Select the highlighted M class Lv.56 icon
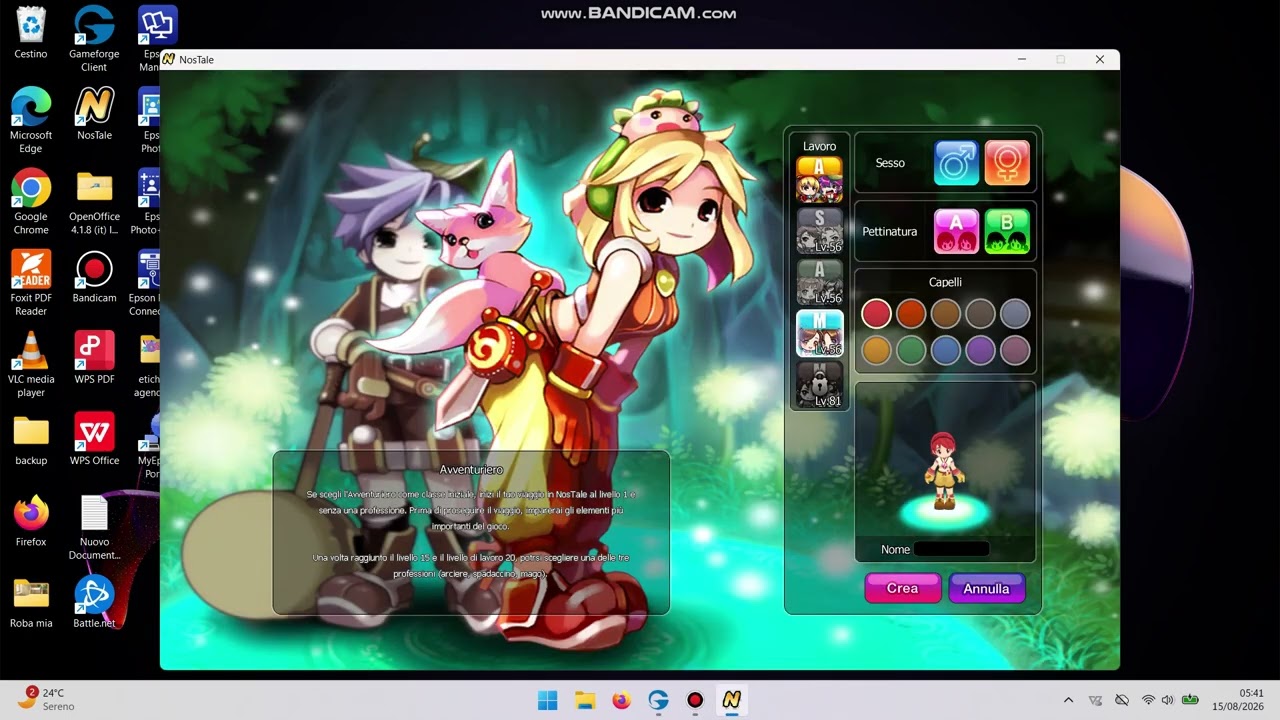The width and height of the screenshot is (1280, 720). (x=819, y=333)
